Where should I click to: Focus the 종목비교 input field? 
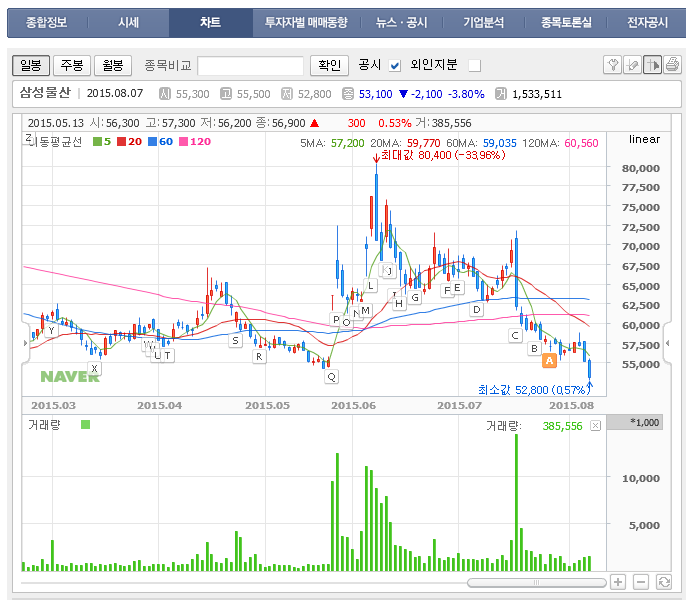pyautogui.click(x=251, y=66)
